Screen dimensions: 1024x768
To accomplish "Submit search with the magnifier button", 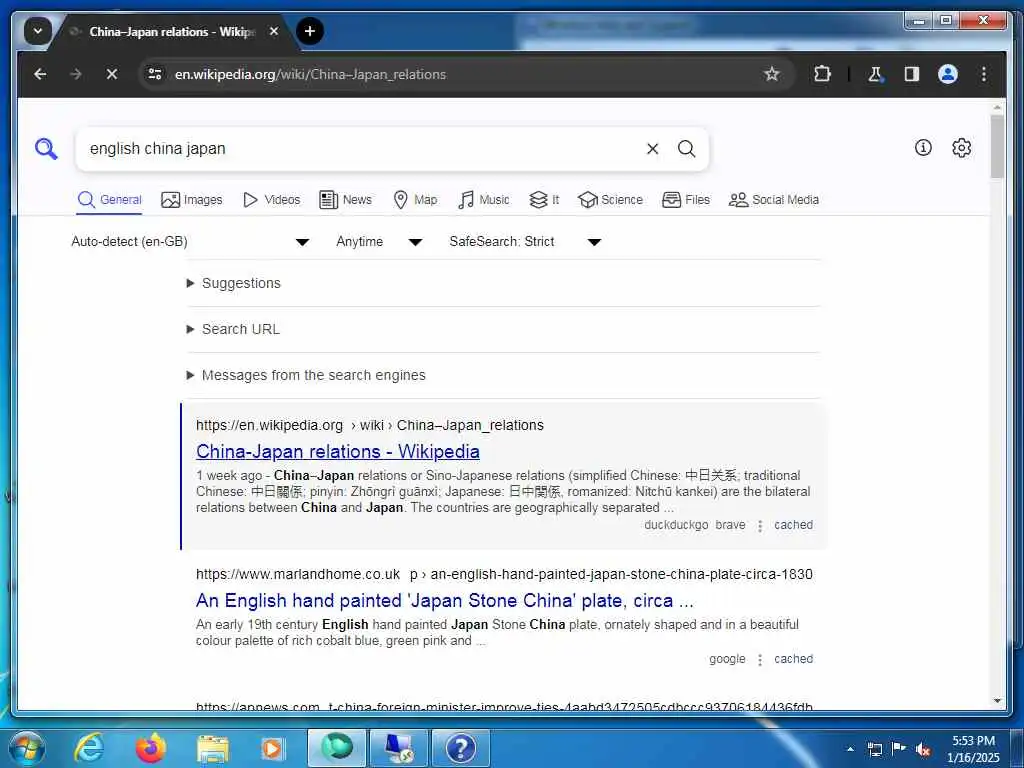I will coord(686,149).
